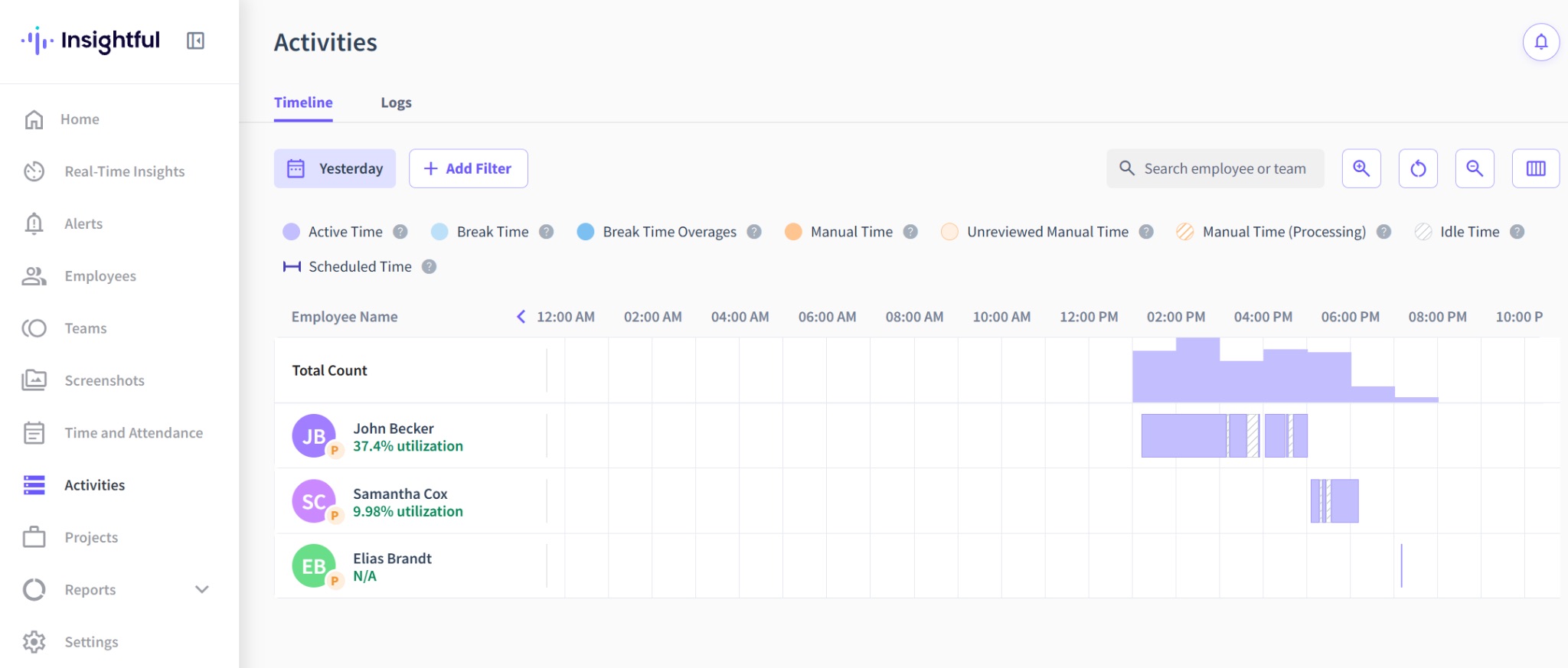The width and height of the screenshot is (1568, 668).
Task: Show help for Manual Time
Action: click(x=910, y=232)
